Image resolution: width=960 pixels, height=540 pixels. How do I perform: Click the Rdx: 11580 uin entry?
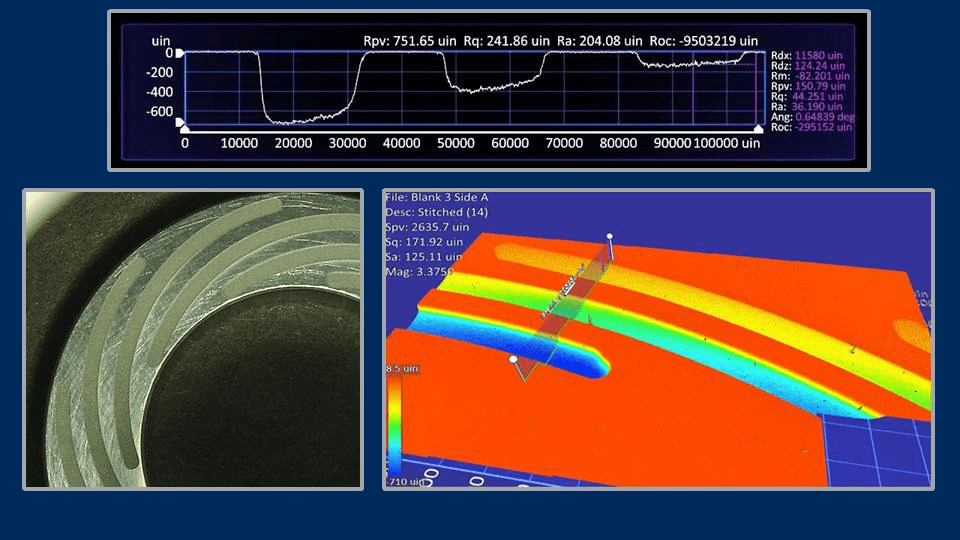tap(806, 56)
